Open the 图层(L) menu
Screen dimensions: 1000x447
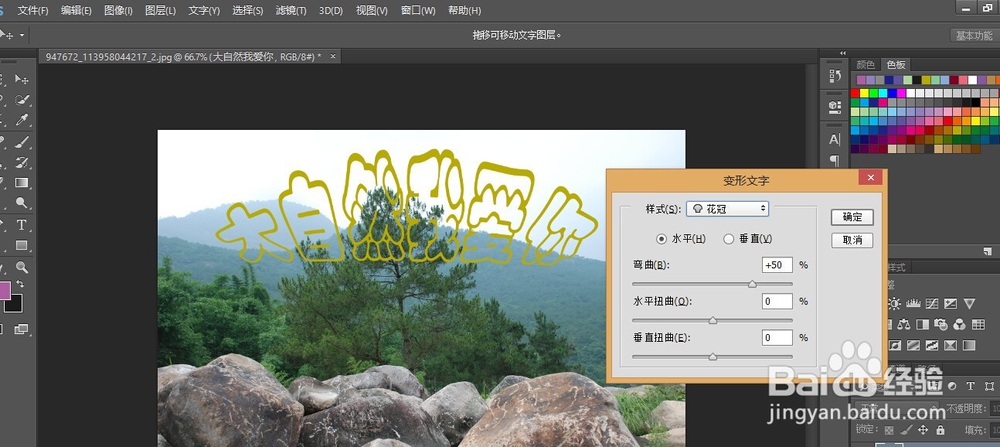tap(160, 11)
